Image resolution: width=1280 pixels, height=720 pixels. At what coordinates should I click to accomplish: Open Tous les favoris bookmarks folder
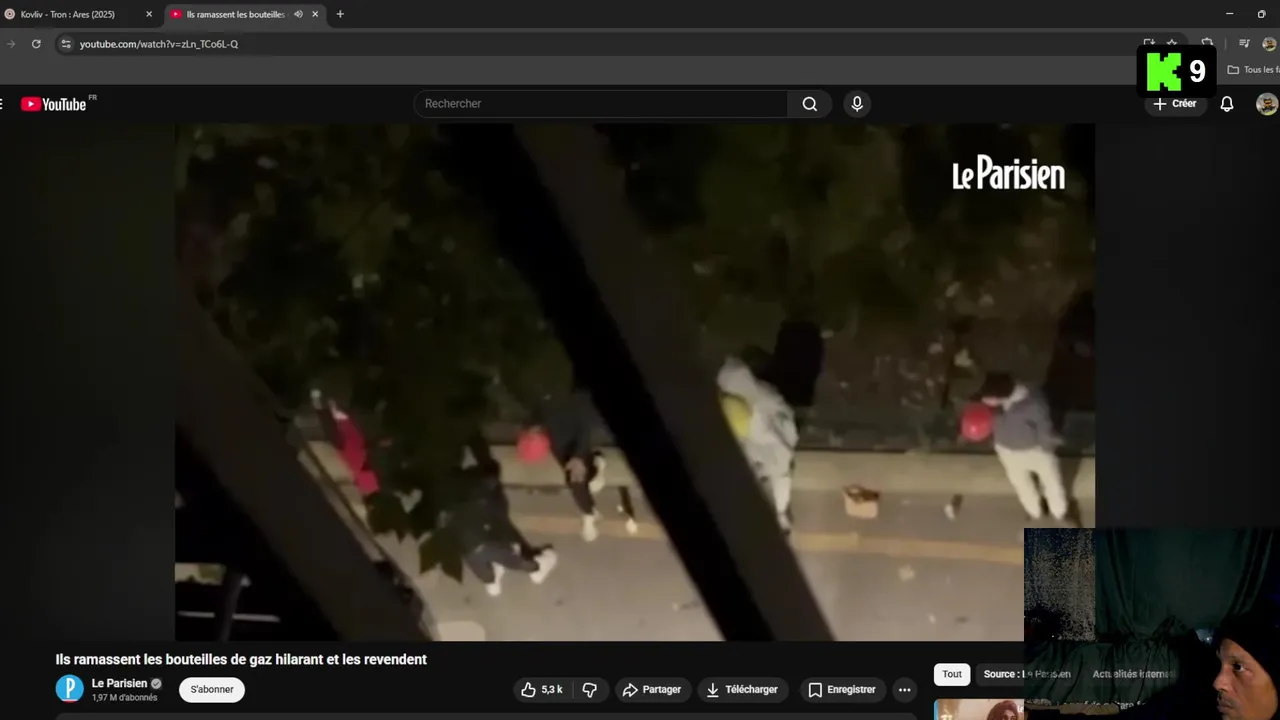(x=1254, y=70)
